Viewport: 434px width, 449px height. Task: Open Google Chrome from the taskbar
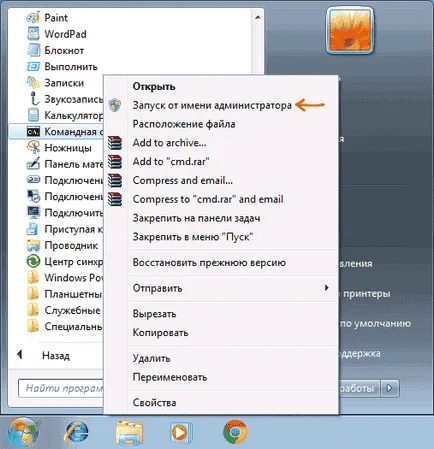[x=235, y=433]
